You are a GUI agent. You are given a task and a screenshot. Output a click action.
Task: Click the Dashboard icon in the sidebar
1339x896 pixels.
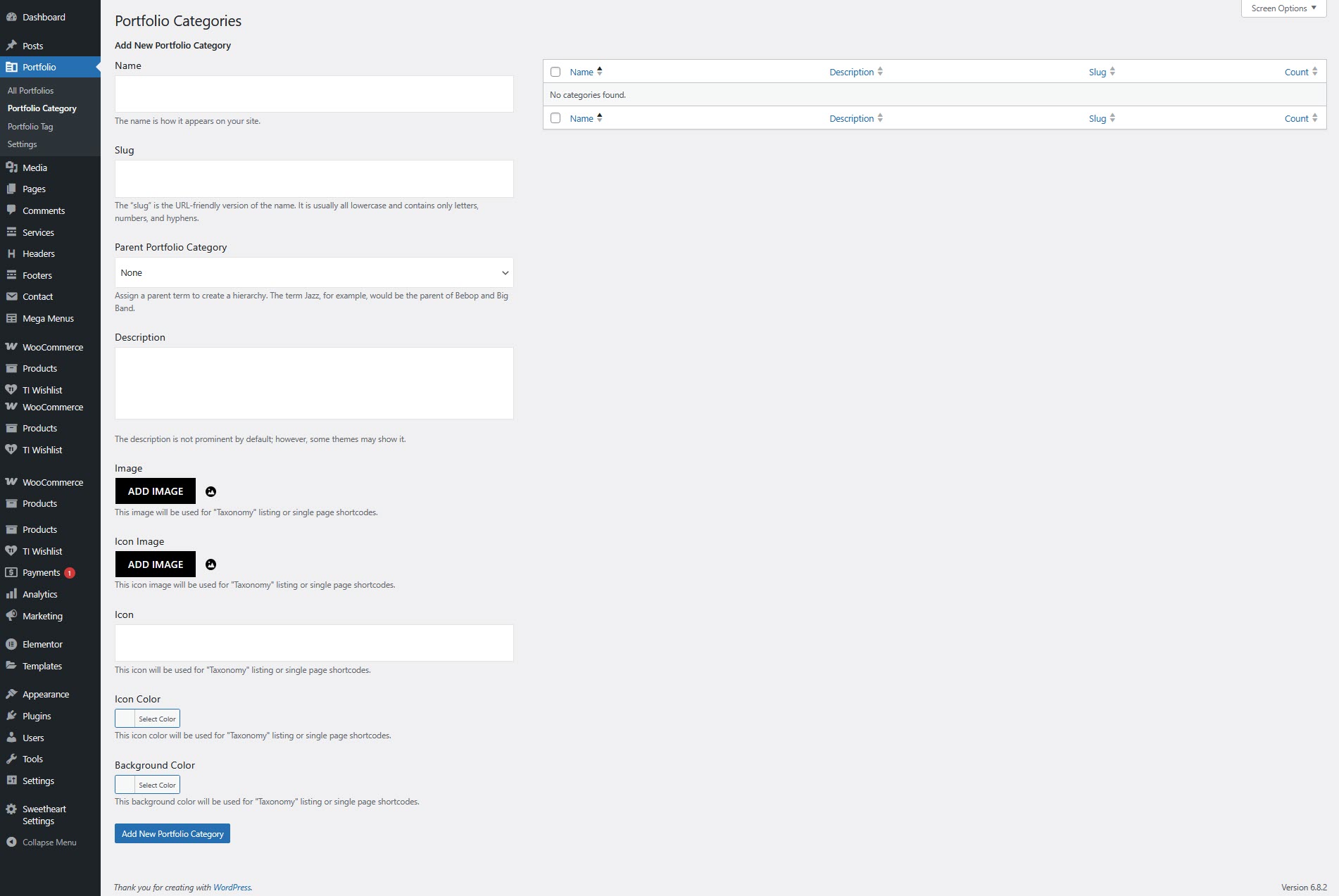pos(11,17)
